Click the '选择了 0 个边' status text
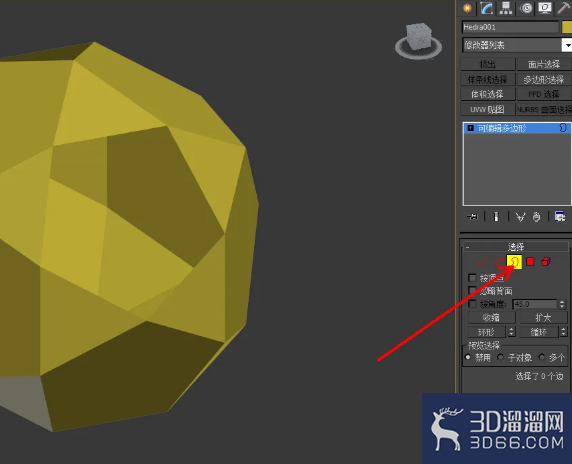572x464 pixels. point(539,376)
